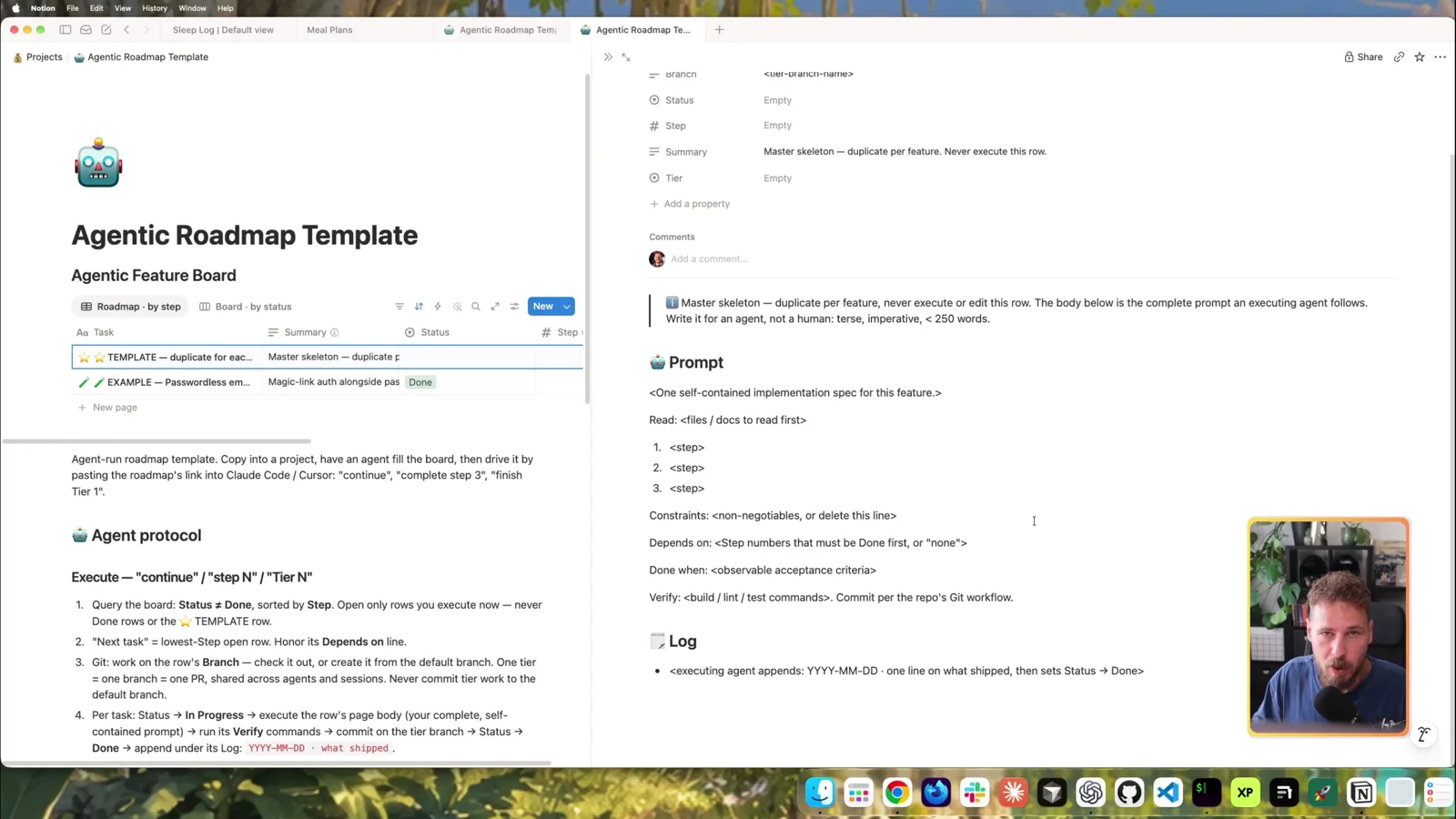Search the database with magnifier icon
This screenshot has height=819, width=1456.
(x=476, y=307)
